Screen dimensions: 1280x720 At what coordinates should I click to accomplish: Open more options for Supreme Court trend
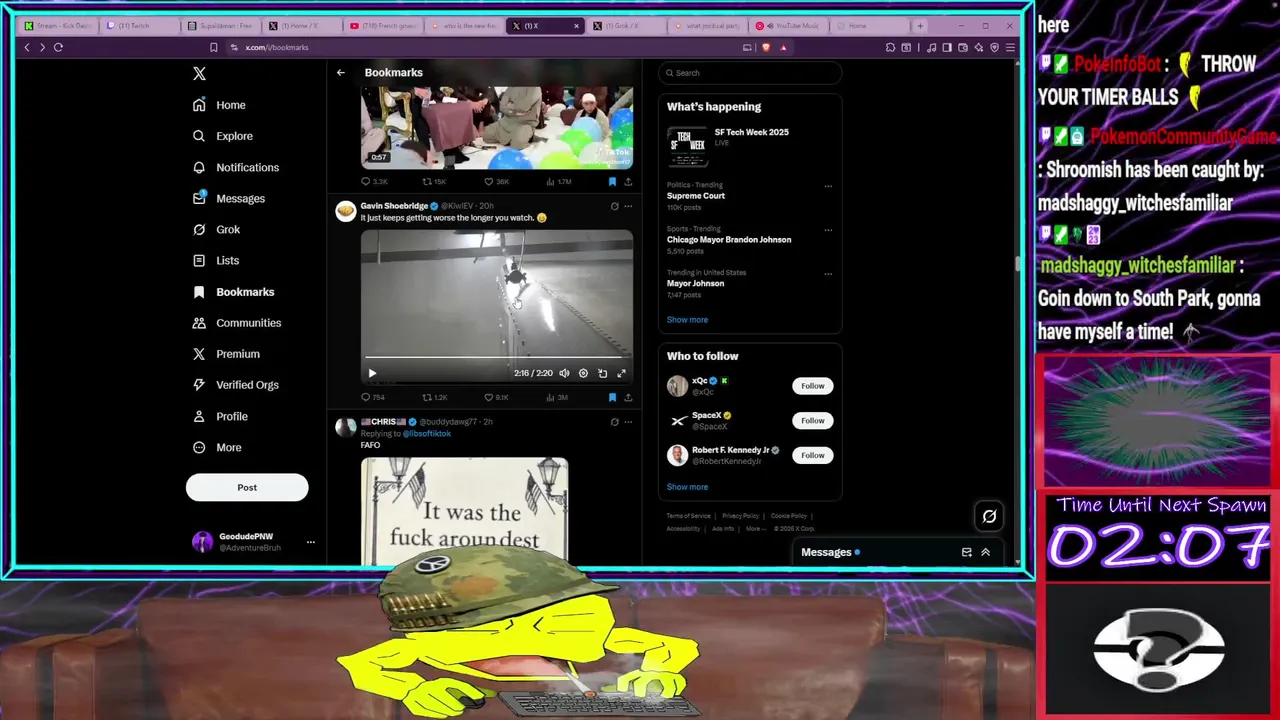(x=828, y=186)
